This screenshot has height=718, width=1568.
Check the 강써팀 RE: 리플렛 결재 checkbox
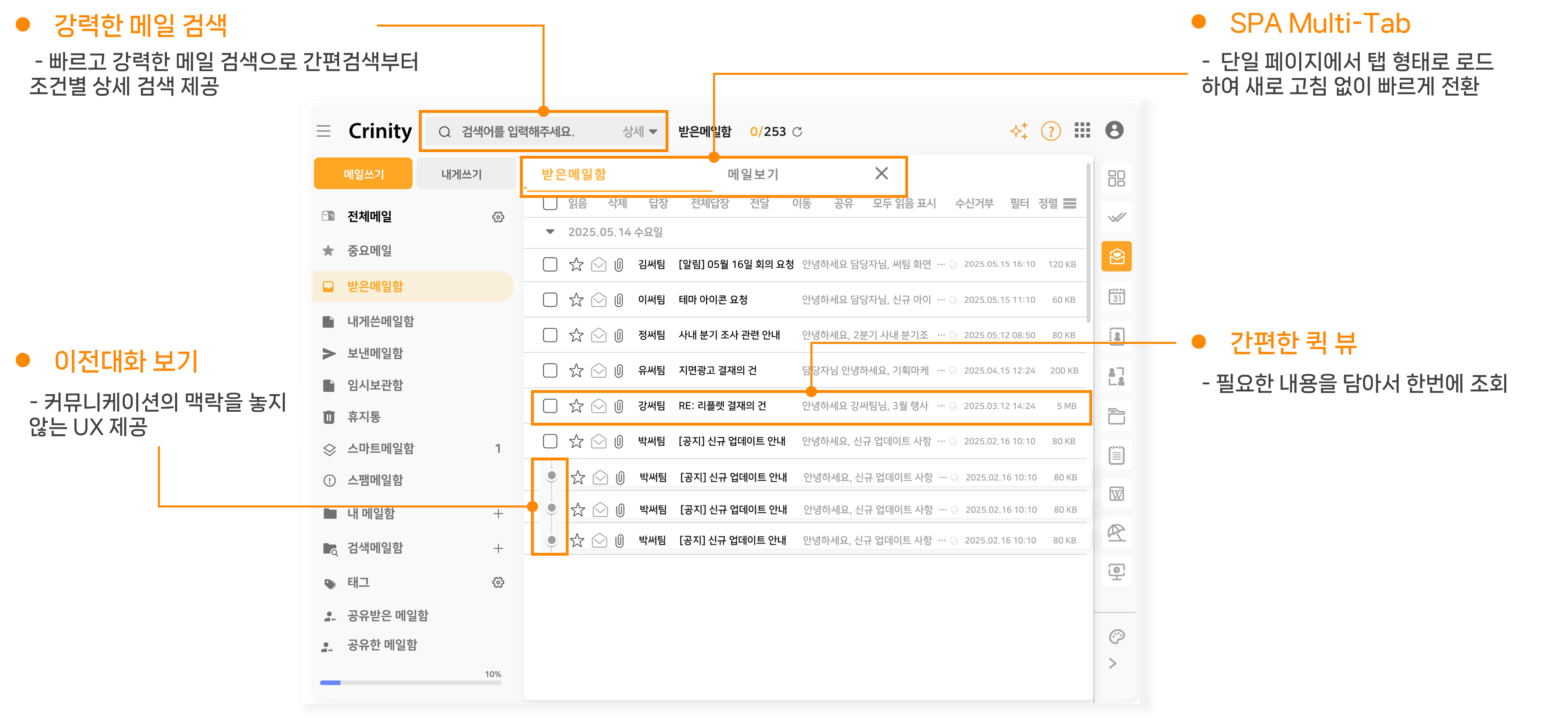550,405
